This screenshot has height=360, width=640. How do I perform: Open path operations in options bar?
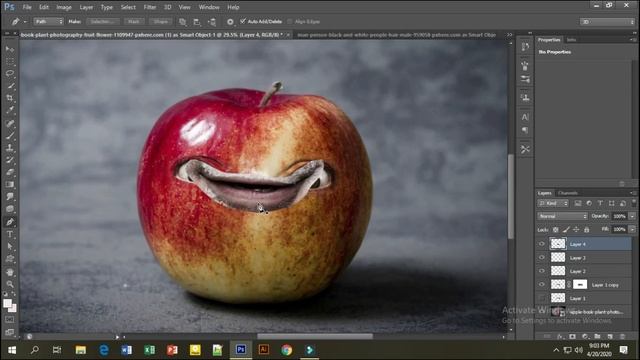(x=183, y=22)
